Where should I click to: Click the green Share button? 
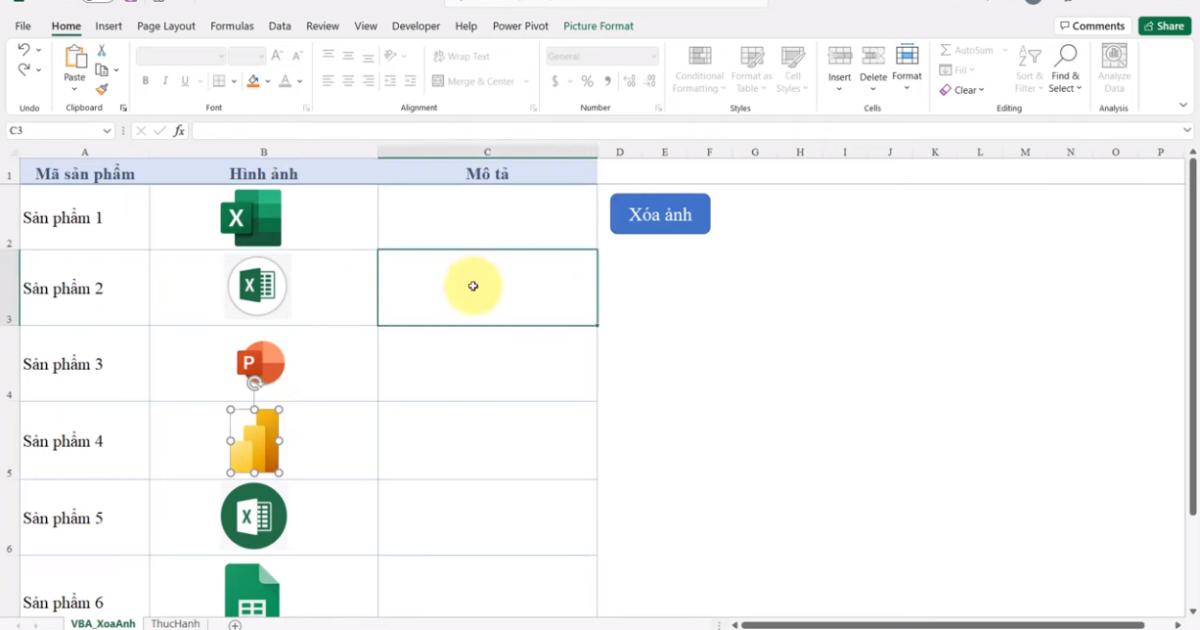1164,26
